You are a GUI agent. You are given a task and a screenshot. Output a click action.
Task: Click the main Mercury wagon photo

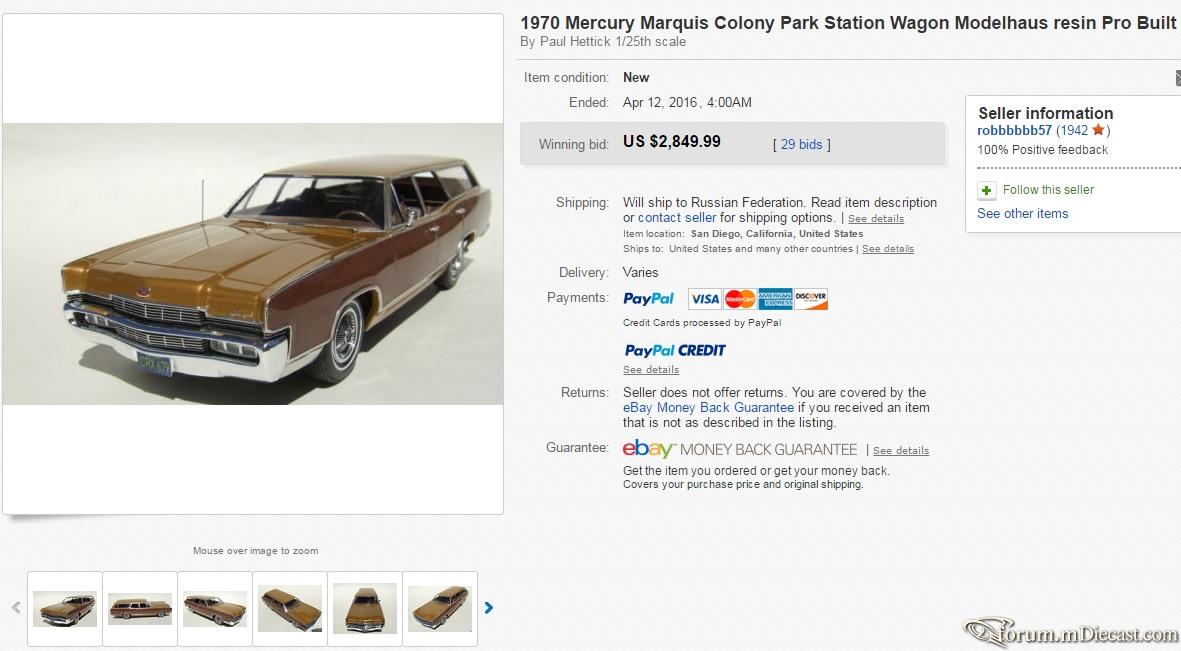click(x=253, y=264)
